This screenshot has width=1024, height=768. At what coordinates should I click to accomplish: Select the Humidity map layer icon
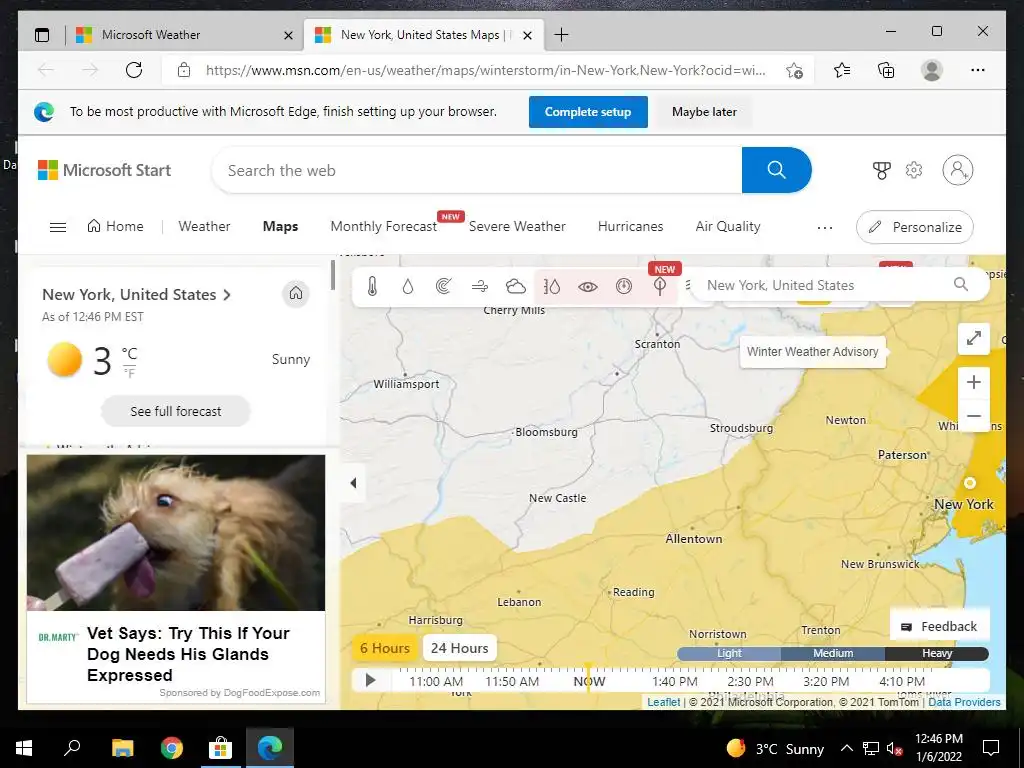click(x=552, y=286)
